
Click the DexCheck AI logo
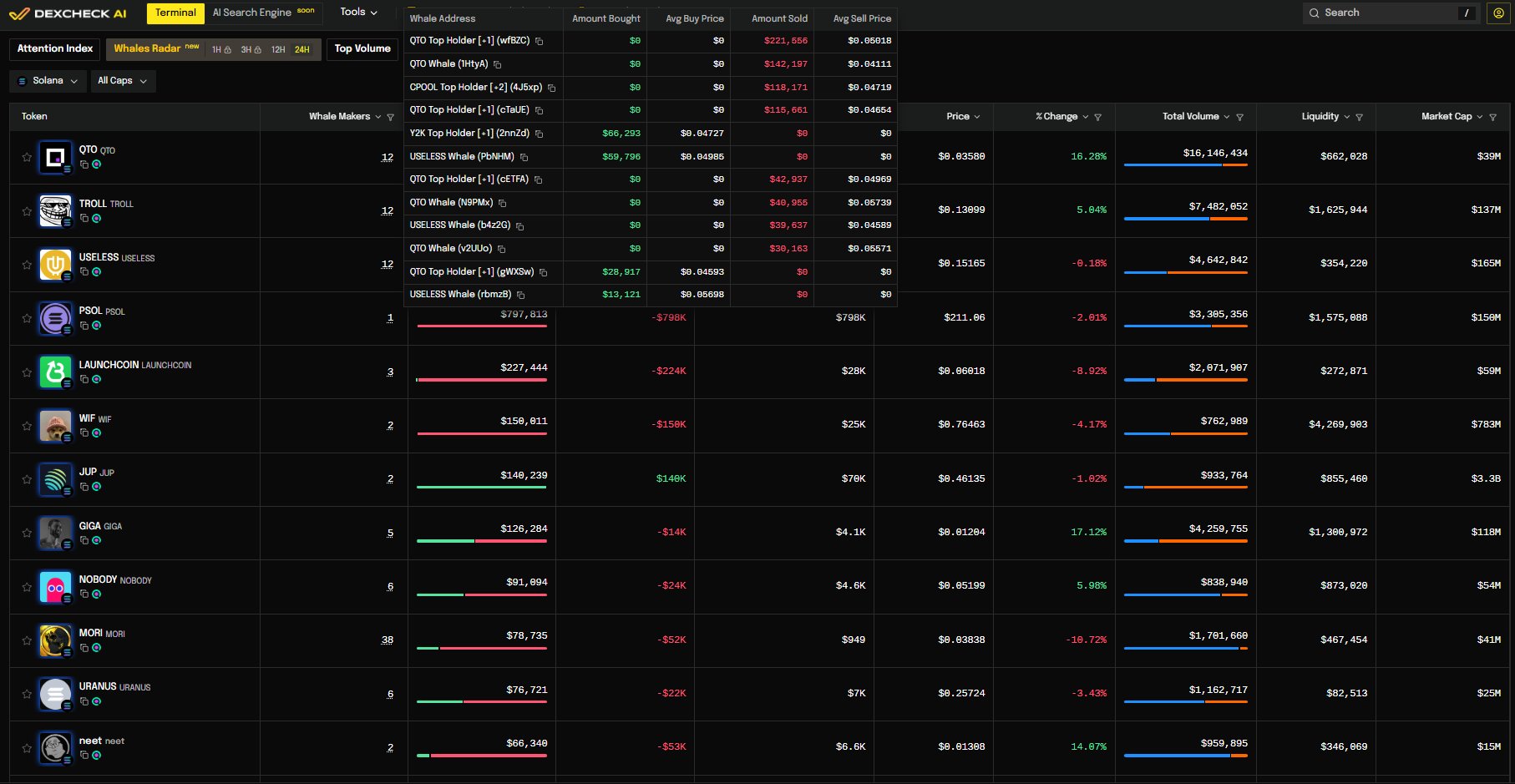click(x=68, y=13)
